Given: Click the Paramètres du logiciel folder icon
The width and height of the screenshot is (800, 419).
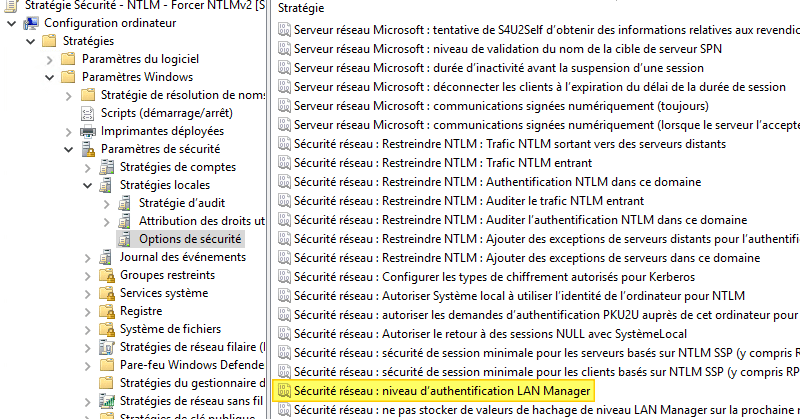Looking at the screenshot, I should 68,59.
